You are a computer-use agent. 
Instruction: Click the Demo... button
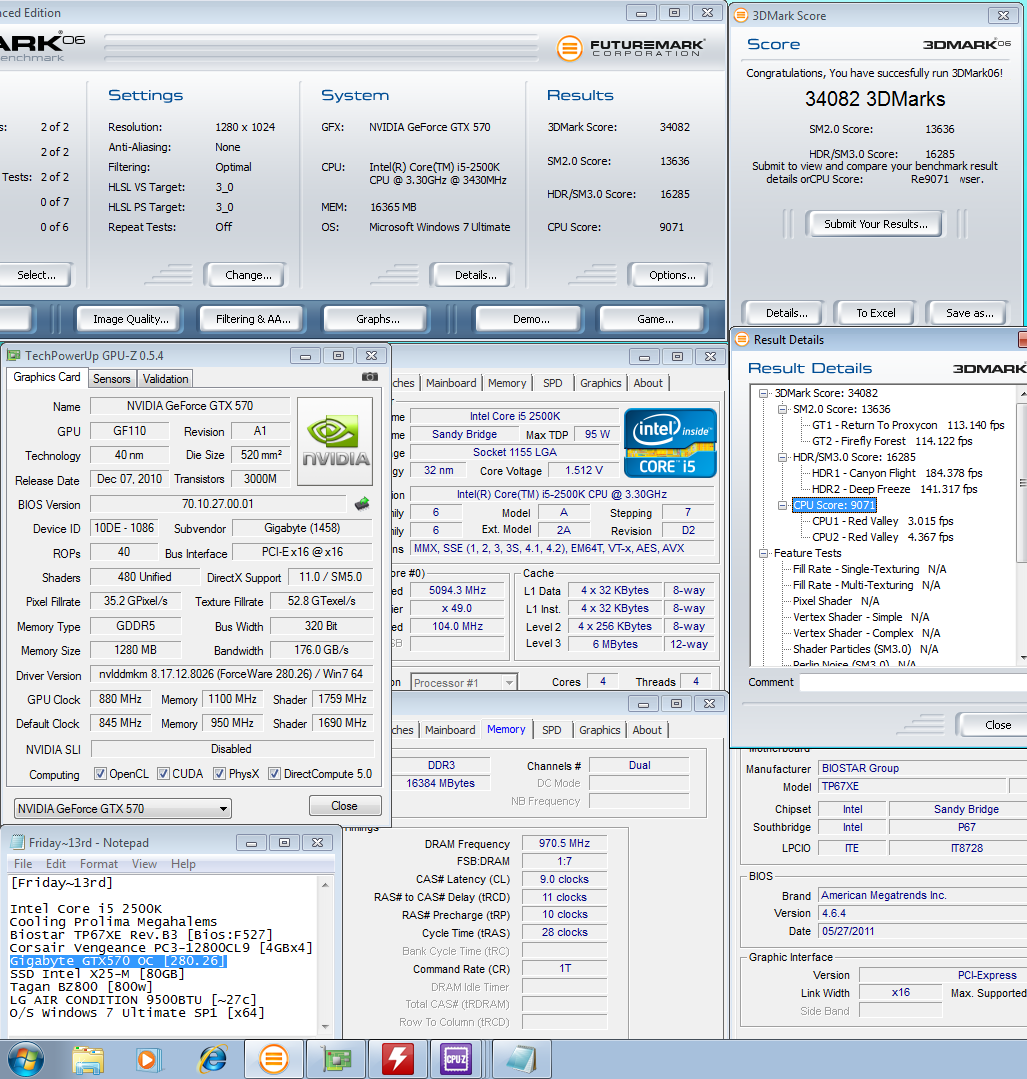click(531, 319)
